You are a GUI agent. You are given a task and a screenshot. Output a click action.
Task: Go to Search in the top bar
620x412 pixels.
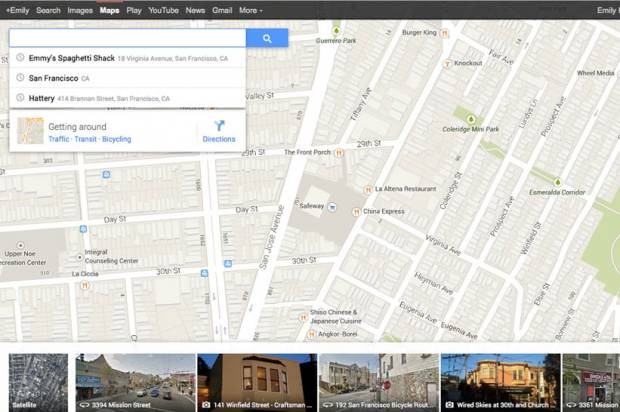point(48,11)
